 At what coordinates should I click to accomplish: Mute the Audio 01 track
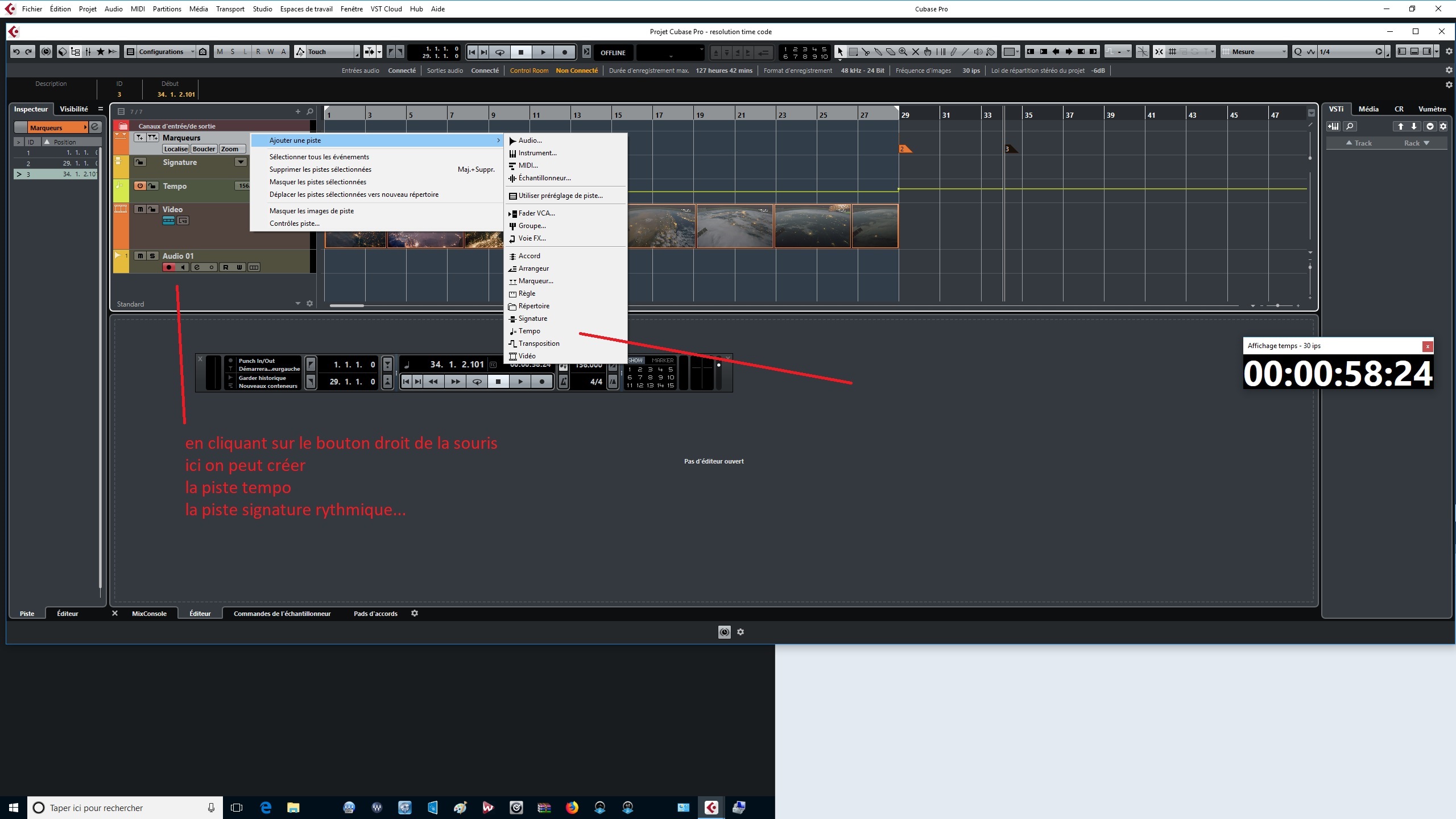pyautogui.click(x=140, y=256)
